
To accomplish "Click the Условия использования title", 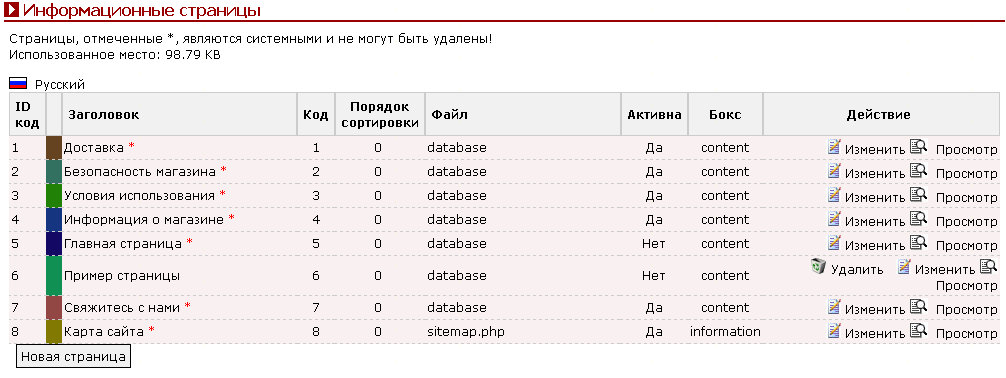I will (139, 195).
